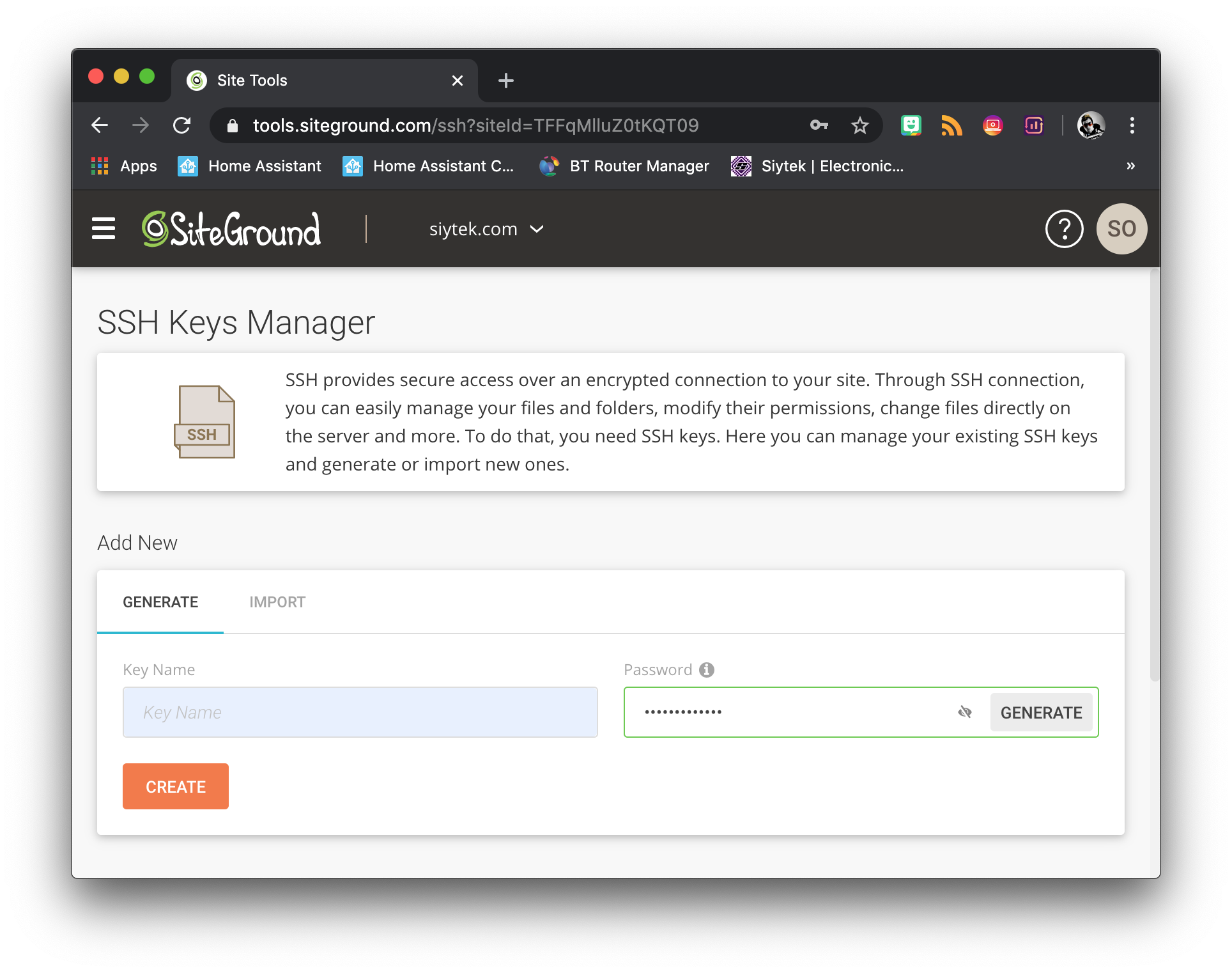The width and height of the screenshot is (1232, 973).
Task: Open the purple chart extension icon
Action: (1033, 125)
